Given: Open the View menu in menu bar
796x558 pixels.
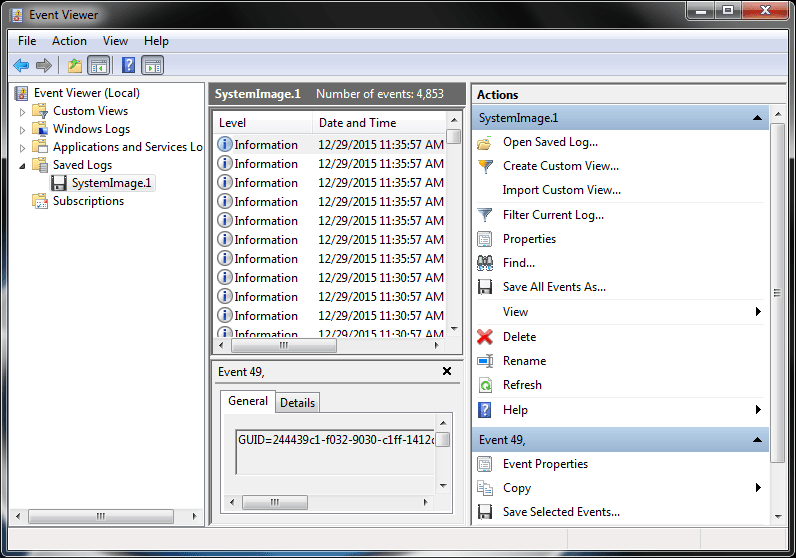Looking at the screenshot, I should tap(115, 41).
